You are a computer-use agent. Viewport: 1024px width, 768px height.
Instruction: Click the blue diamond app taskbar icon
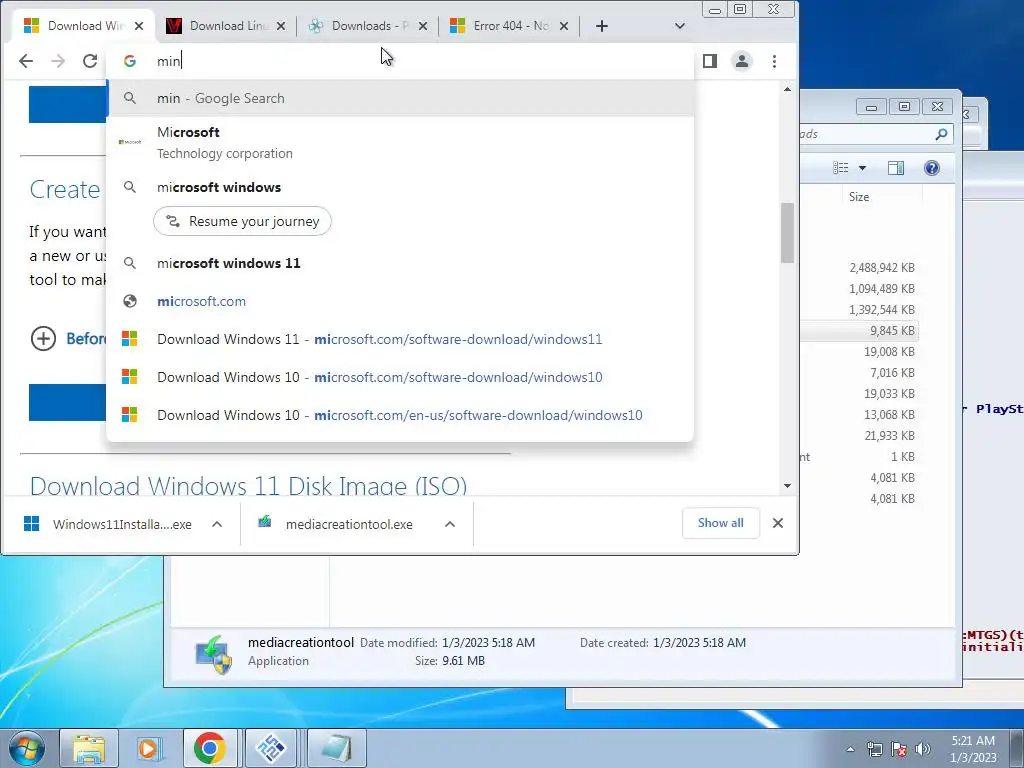271,748
